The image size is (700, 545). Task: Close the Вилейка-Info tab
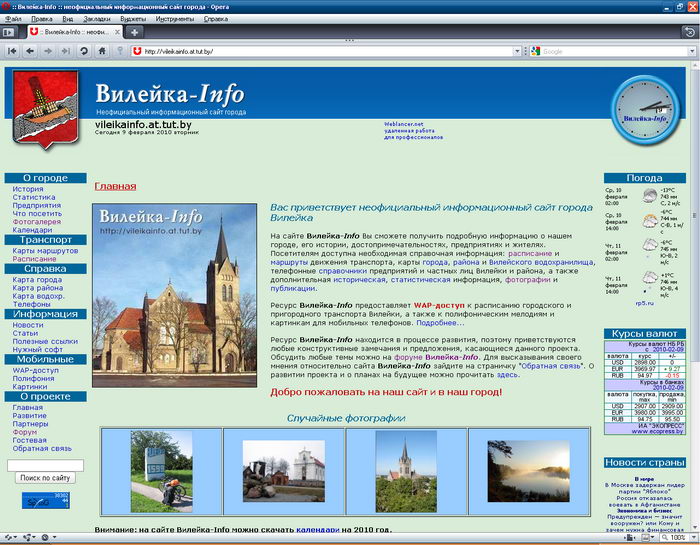pyautogui.click(x=117, y=32)
